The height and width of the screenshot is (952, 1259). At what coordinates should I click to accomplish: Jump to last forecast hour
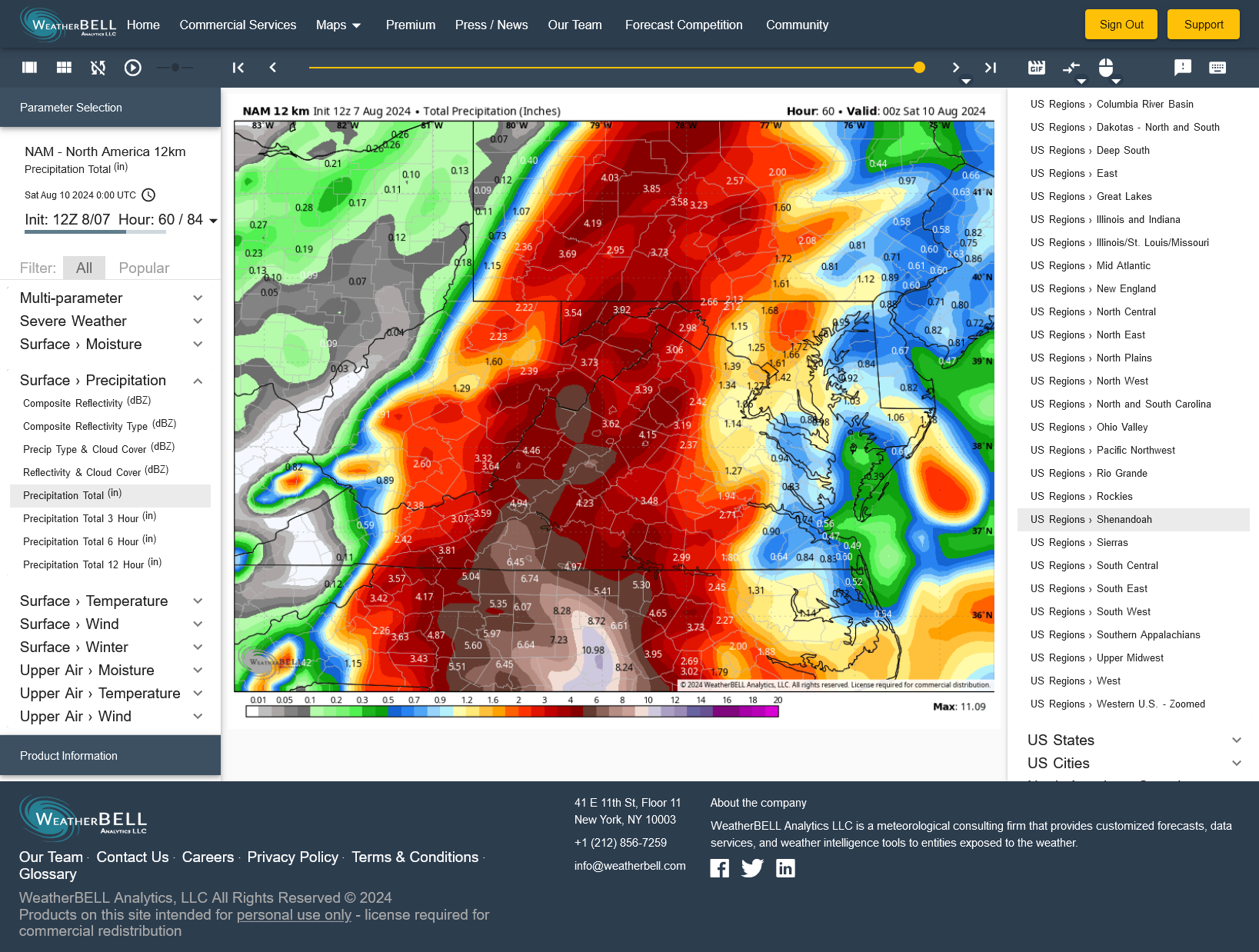pos(991,68)
